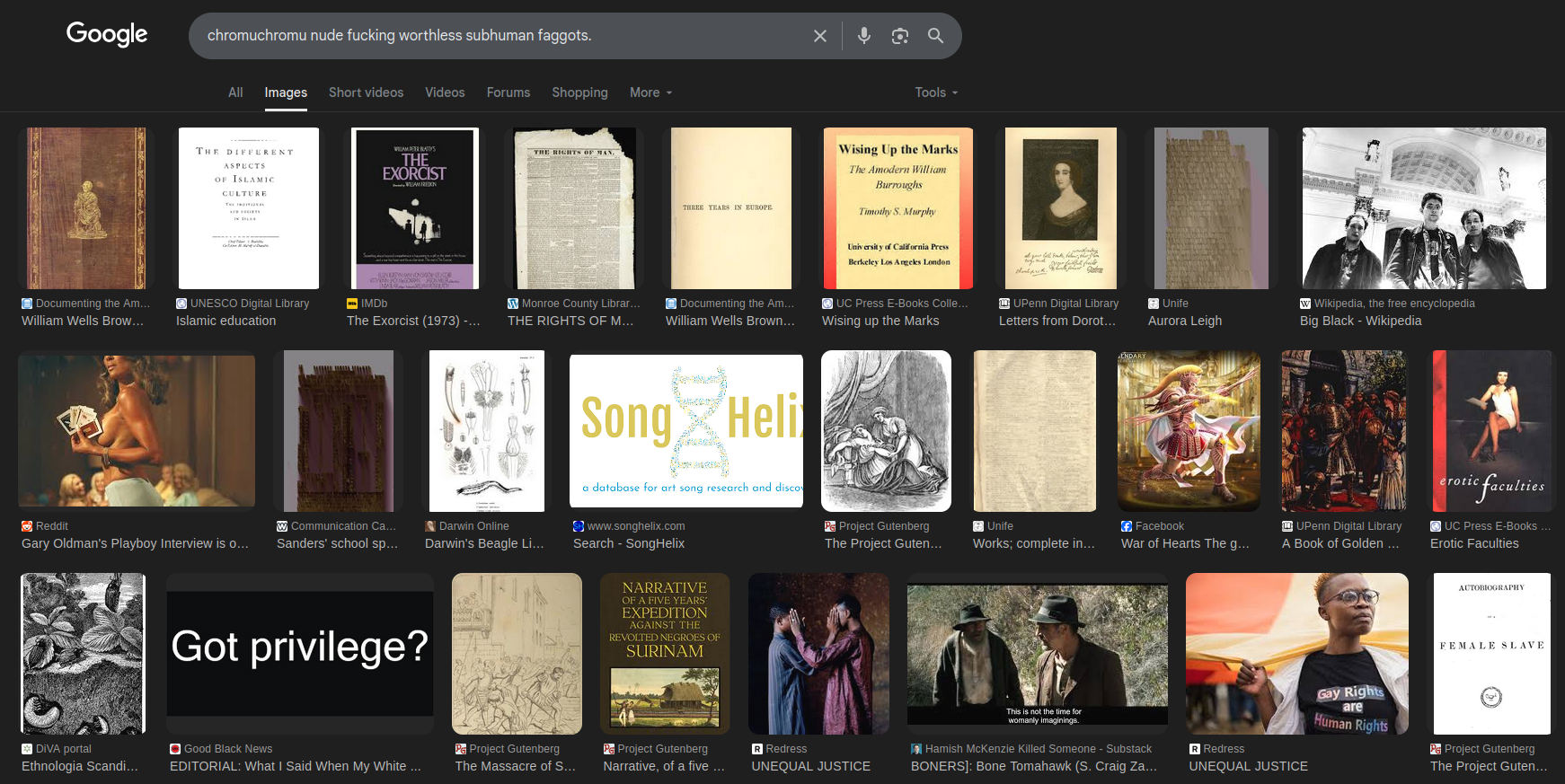Click Communication Ca… favicon above Sanders' school
The width and height of the screenshot is (1565, 784).
point(282,526)
